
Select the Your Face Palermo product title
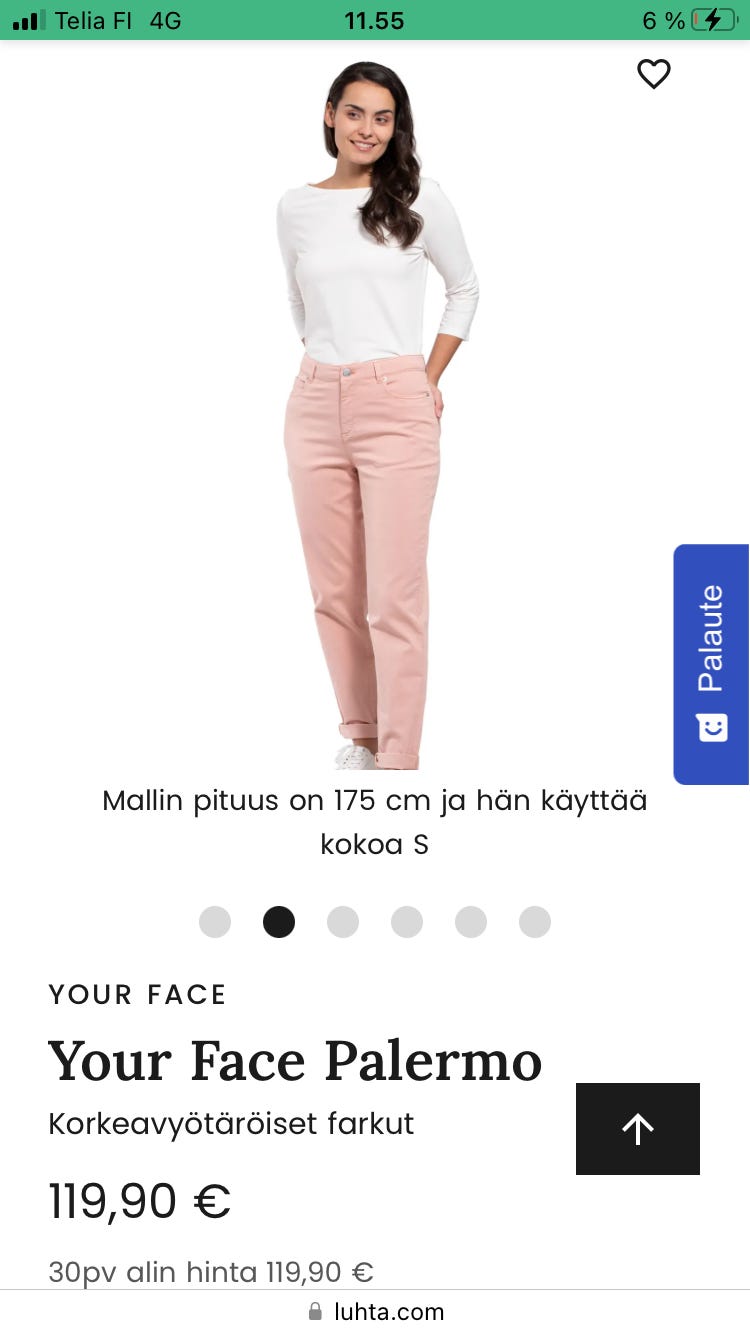295,1061
